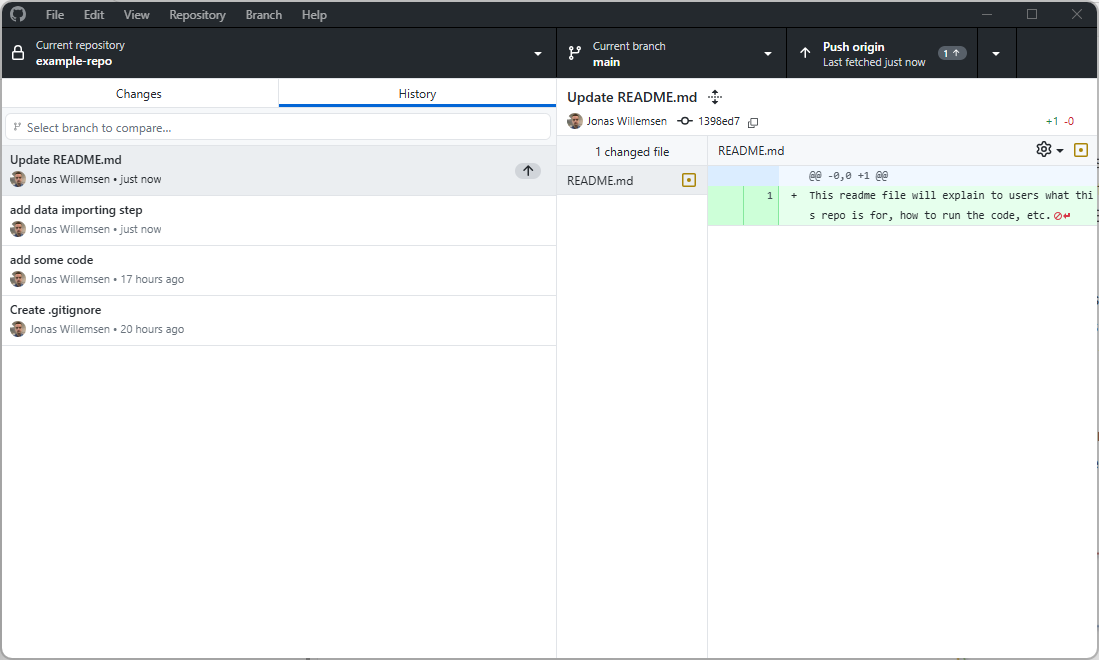
Task: Click the expand commit summary arrows icon
Action: click(x=714, y=97)
